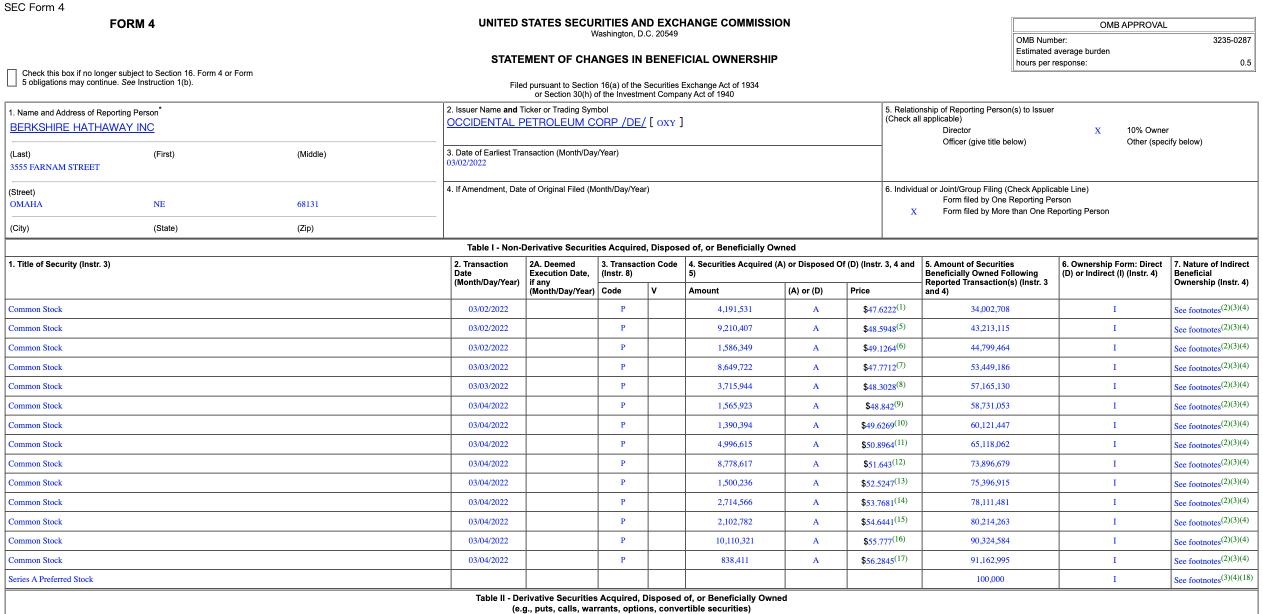Click the price $49.6269
This screenshot has width=1263, height=614.
(x=878, y=426)
